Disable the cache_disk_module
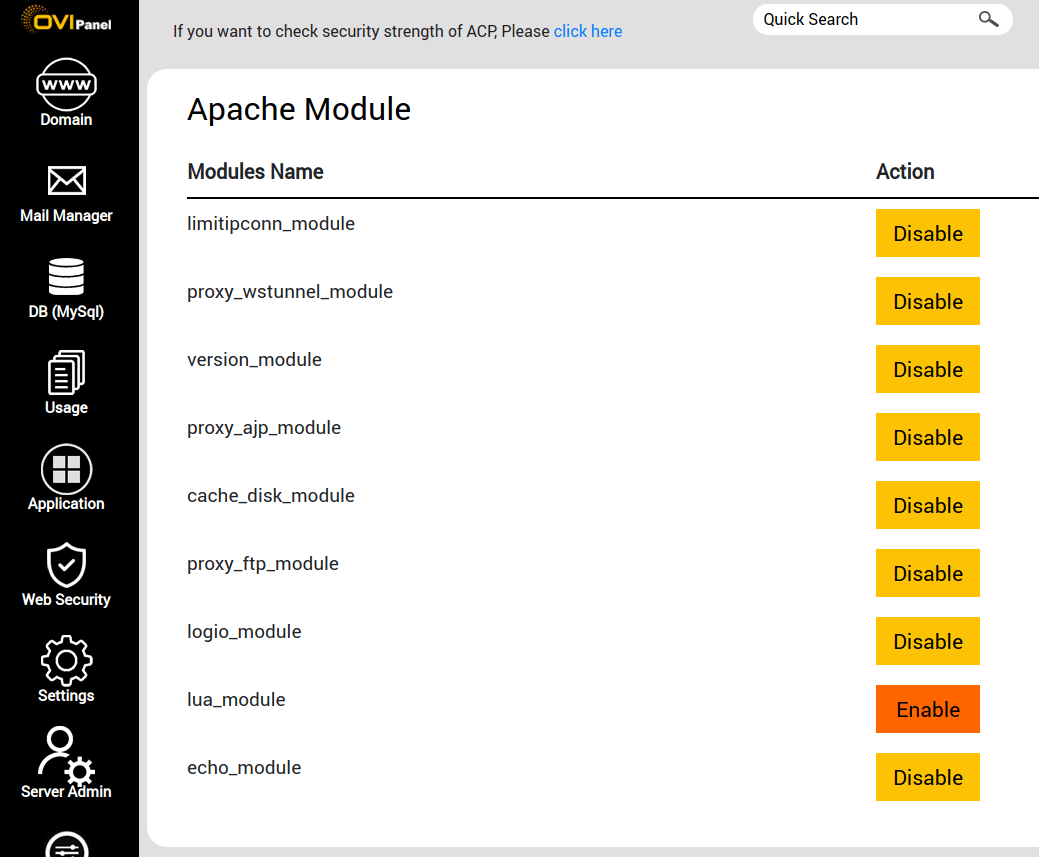 click(927, 505)
